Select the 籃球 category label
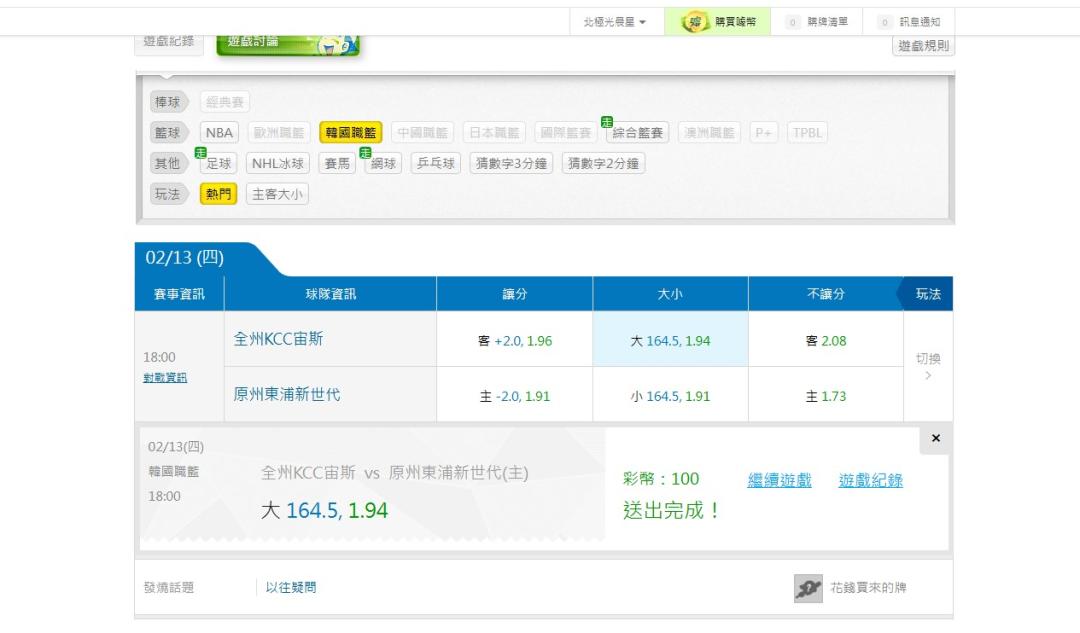Image resolution: width=1080 pixels, height=633 pixels. (167, 132)
